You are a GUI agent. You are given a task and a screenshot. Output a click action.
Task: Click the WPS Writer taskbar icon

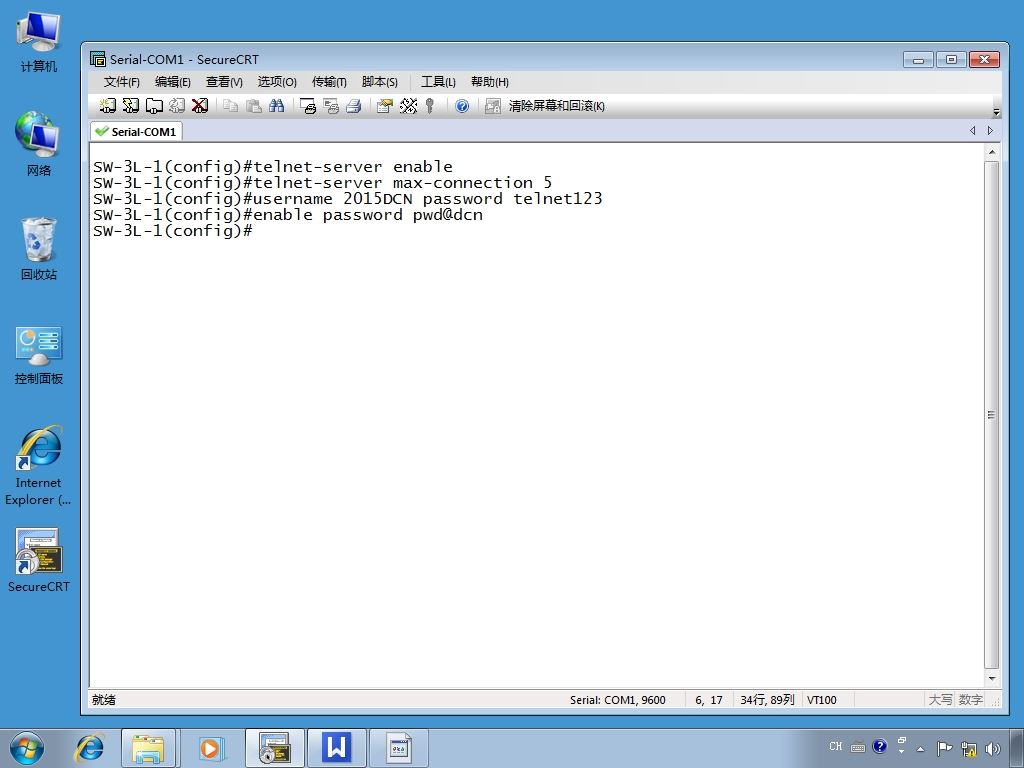pos(336,748)
